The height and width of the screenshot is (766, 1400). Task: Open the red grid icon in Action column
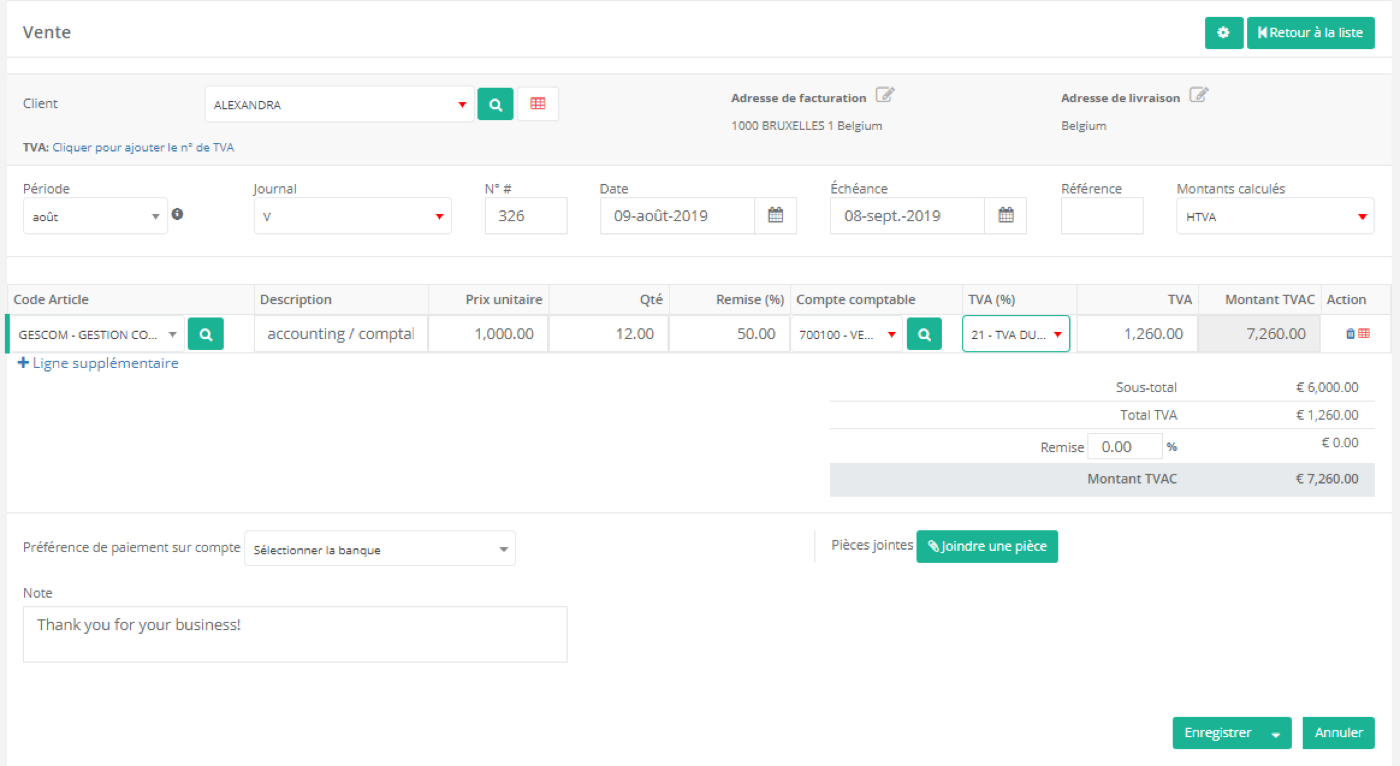[x=1364, y=334]
